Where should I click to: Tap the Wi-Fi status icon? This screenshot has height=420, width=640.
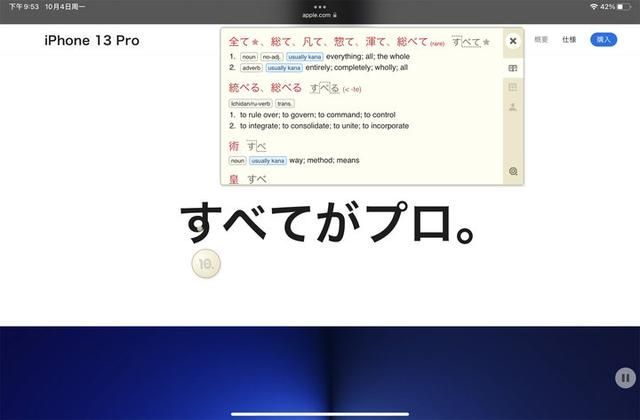(594, 7)
